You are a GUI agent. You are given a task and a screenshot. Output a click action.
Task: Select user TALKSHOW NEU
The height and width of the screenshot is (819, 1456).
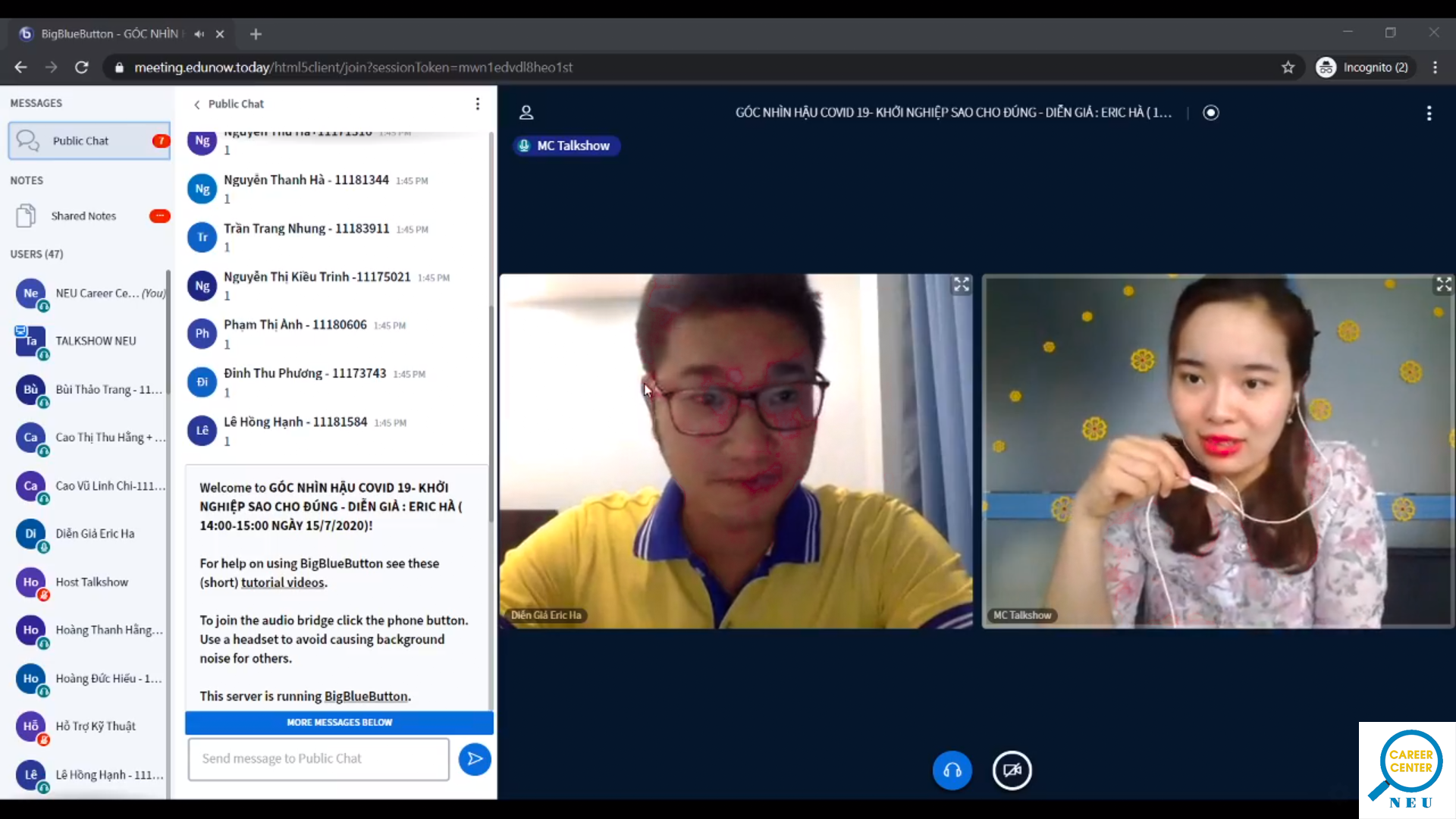pos(89,341)
